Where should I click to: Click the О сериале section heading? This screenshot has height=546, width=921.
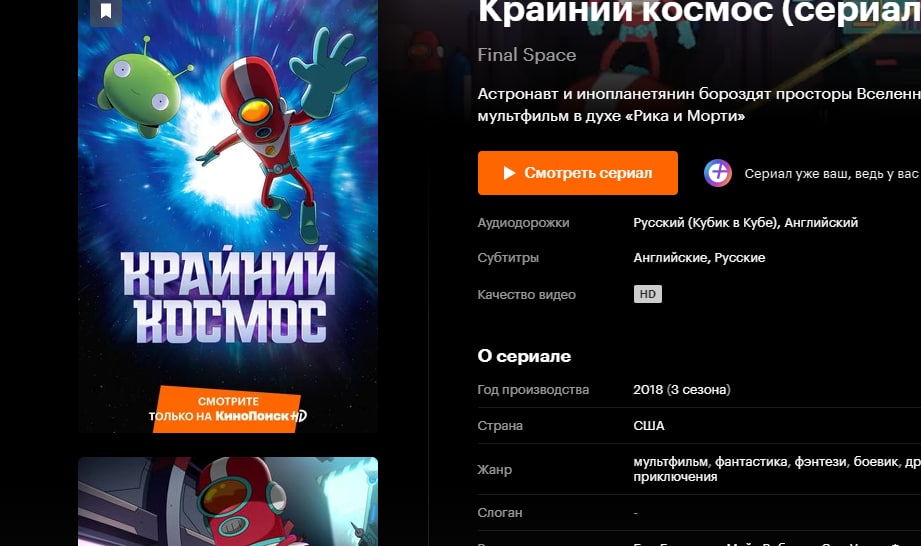point(524,356)
